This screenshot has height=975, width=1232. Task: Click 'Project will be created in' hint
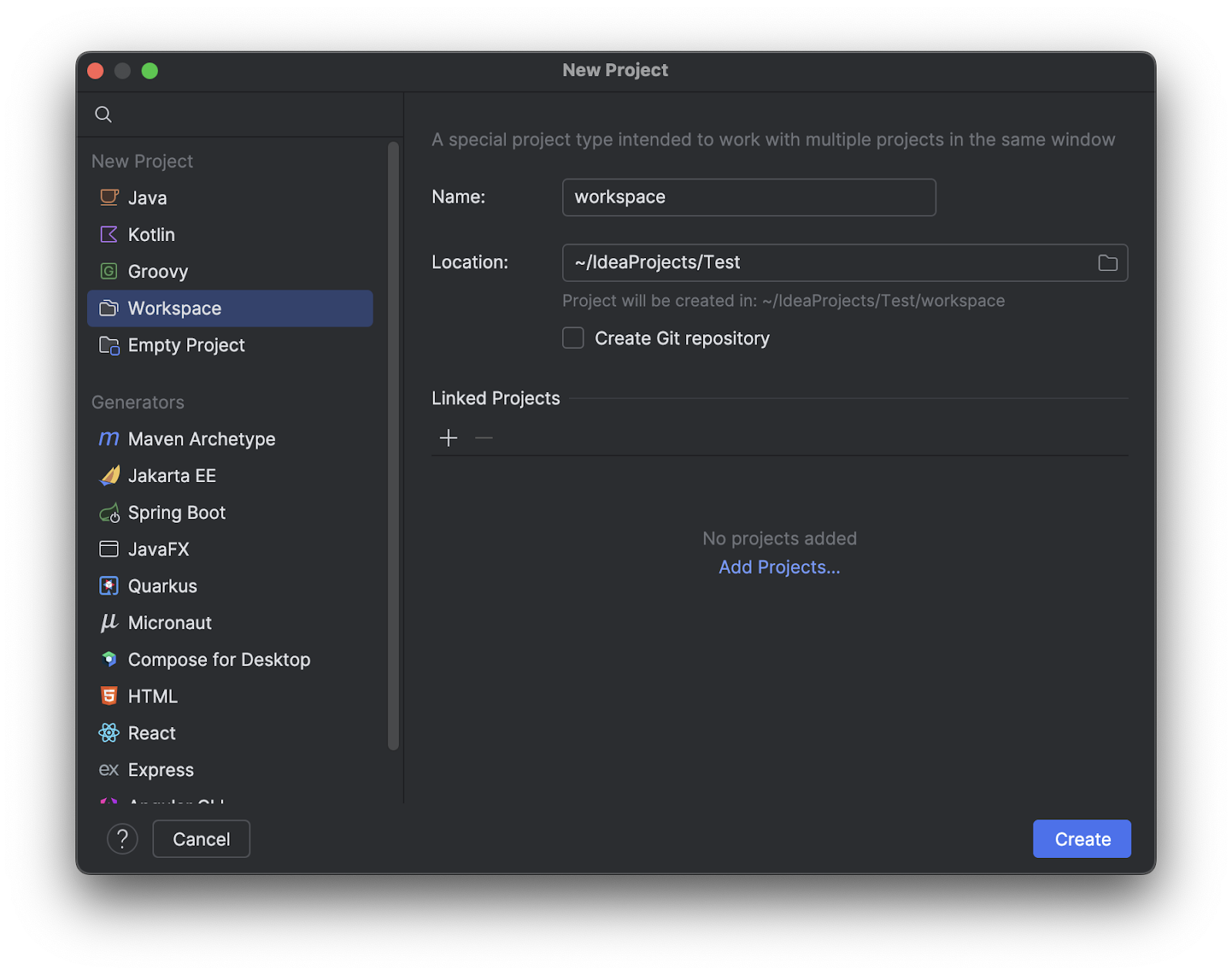point(783,301)
